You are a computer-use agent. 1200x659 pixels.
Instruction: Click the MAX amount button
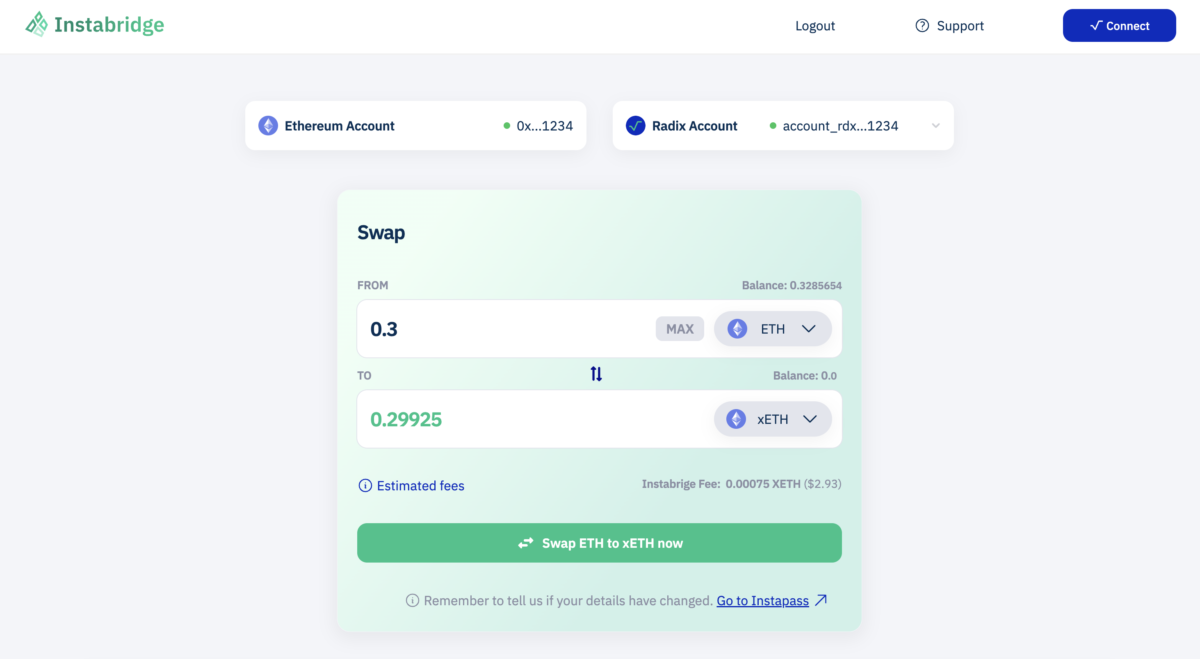pos(680,329)
